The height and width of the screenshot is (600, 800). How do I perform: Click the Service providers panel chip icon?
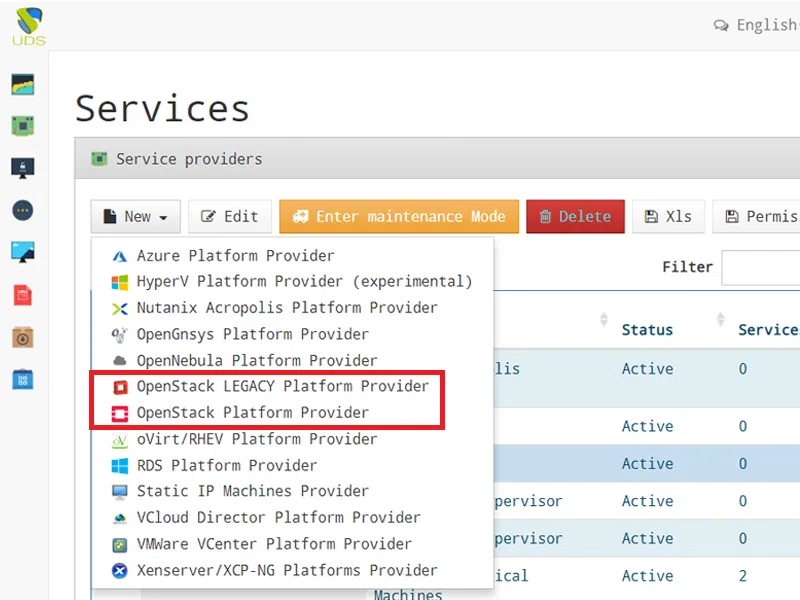(x=99, y=159)
